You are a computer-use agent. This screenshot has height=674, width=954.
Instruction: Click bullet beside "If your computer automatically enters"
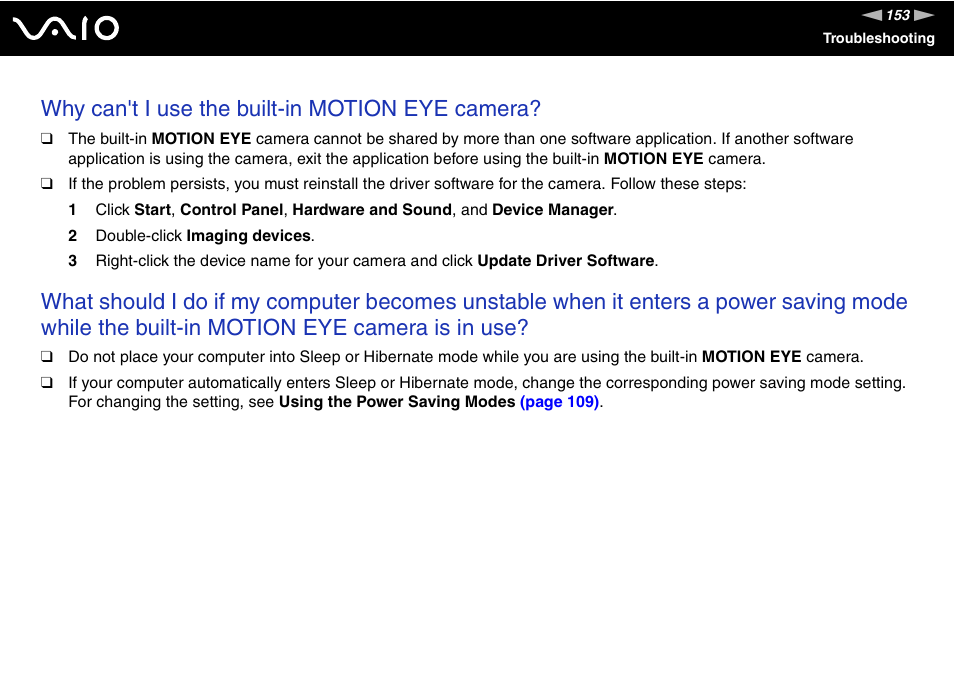tap(46, 383)
